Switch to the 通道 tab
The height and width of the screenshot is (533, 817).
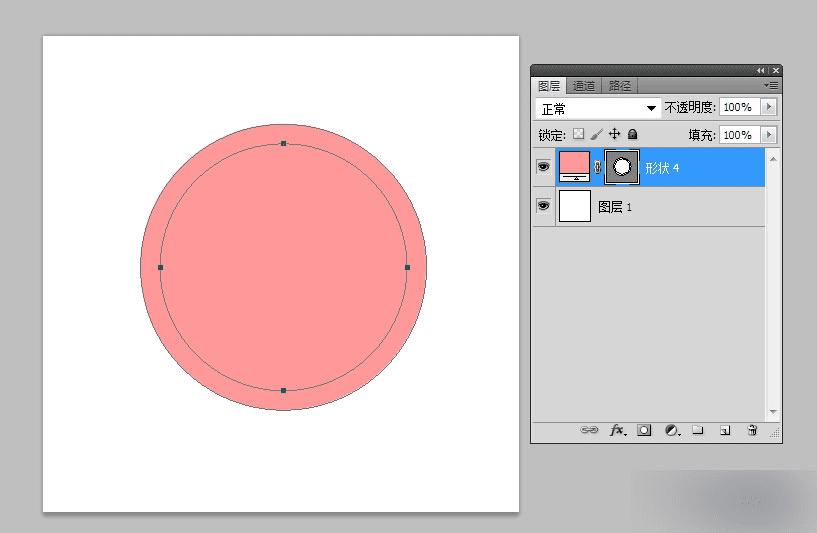[x=584, y=86]
